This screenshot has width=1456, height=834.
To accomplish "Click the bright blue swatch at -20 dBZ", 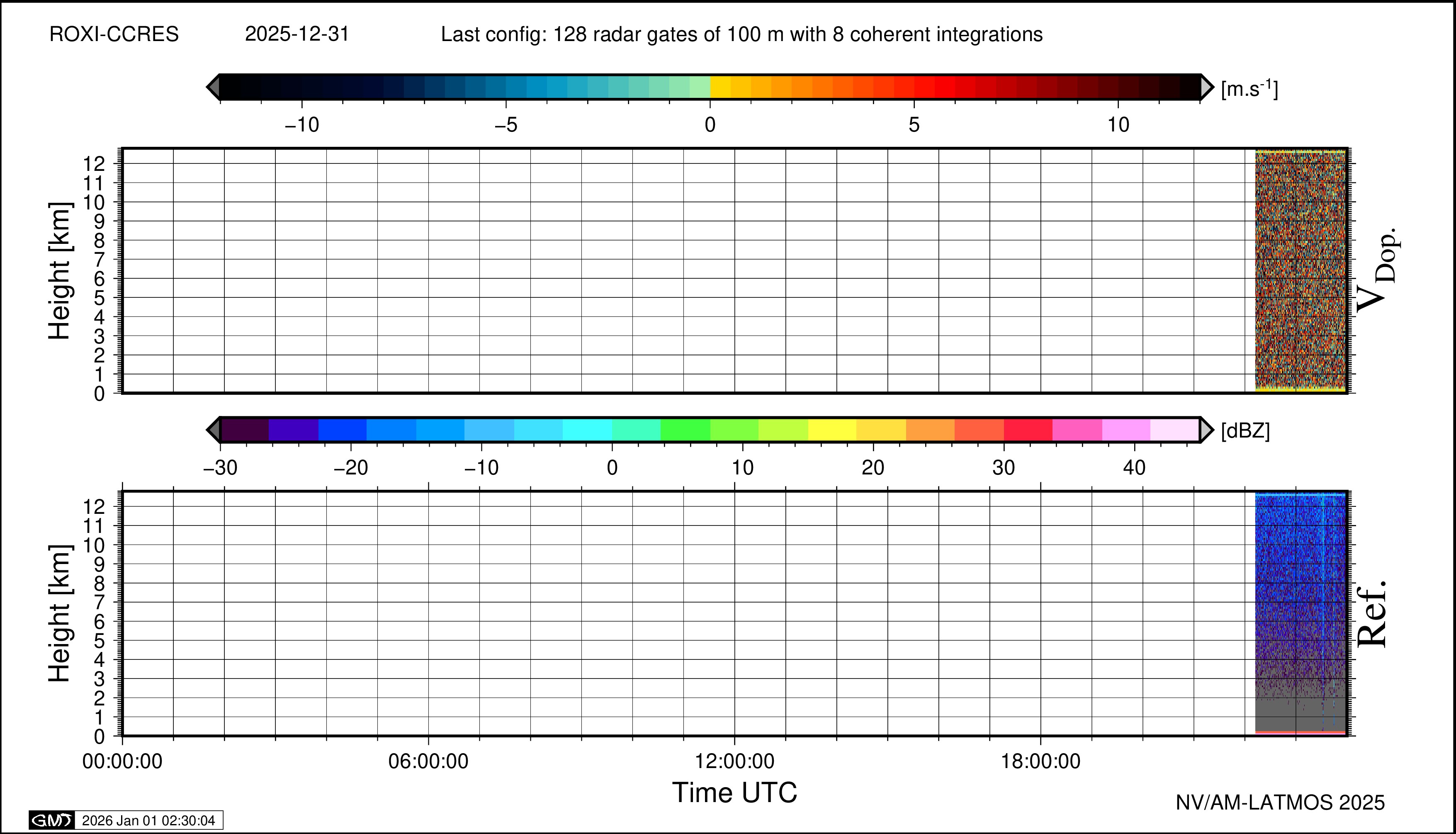I will [342, 430].
